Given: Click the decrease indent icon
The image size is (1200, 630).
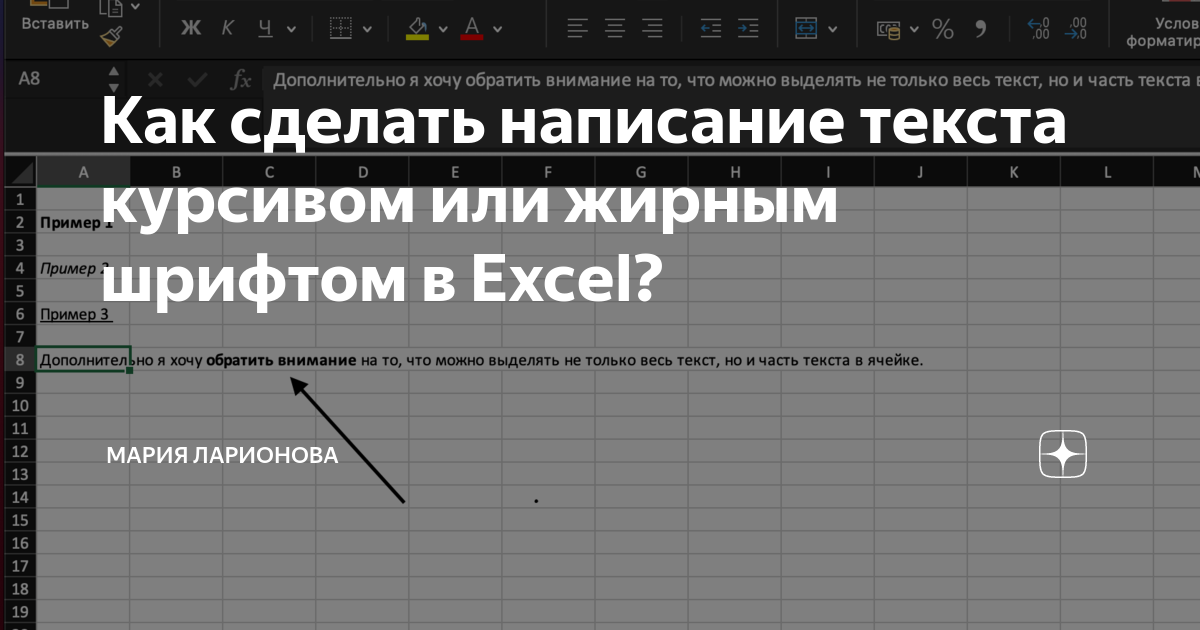Looking at the screenshot, I should point(711,28).
